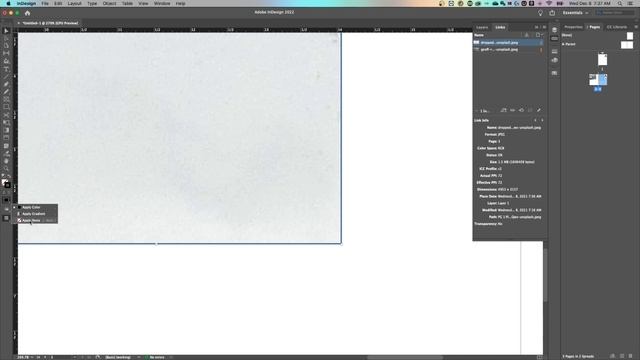Select the second .jpeg link row
Screen dimensions: 640x360
click(x=509, y=49)
